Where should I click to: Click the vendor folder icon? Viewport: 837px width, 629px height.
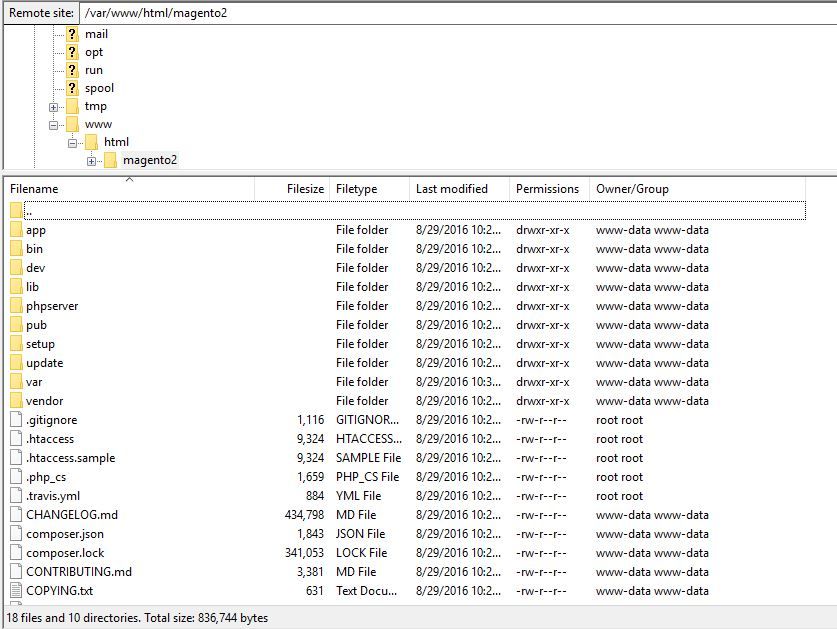tap(16, 401)
